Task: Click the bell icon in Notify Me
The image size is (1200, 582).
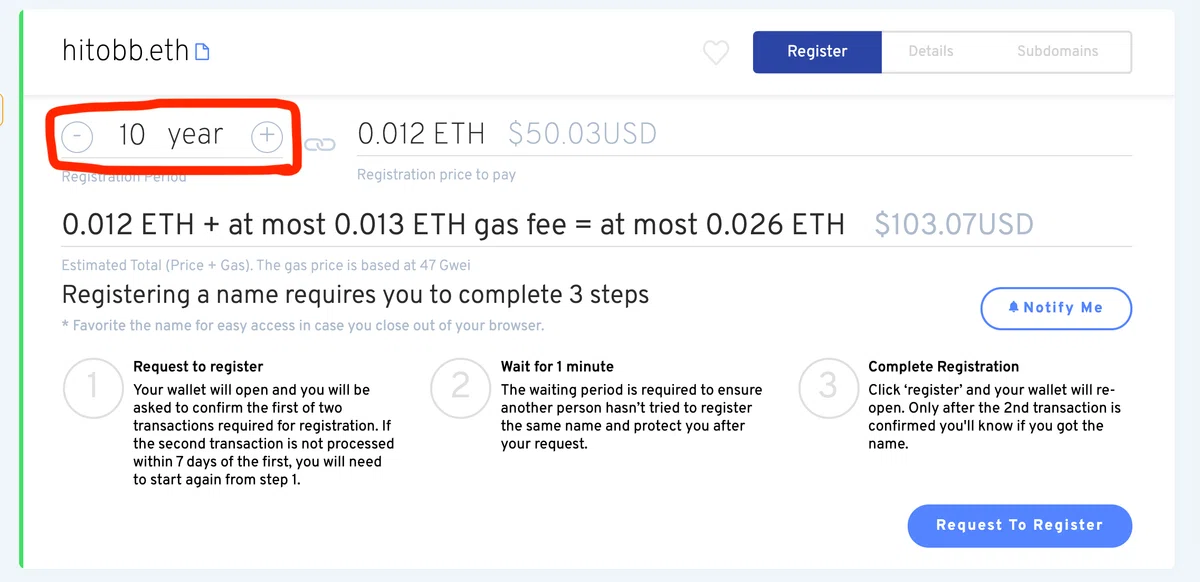Action: click(x=1014, y=307)
